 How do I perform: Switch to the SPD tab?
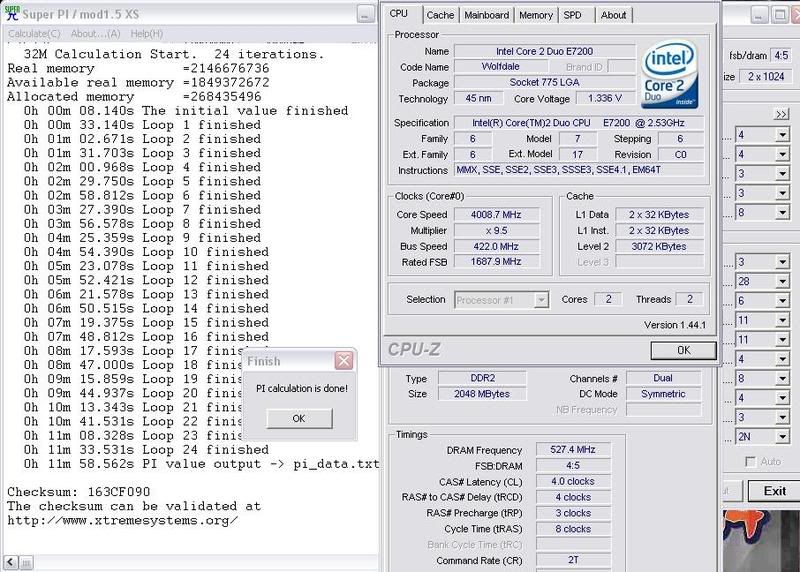click(x=572, y=15)
